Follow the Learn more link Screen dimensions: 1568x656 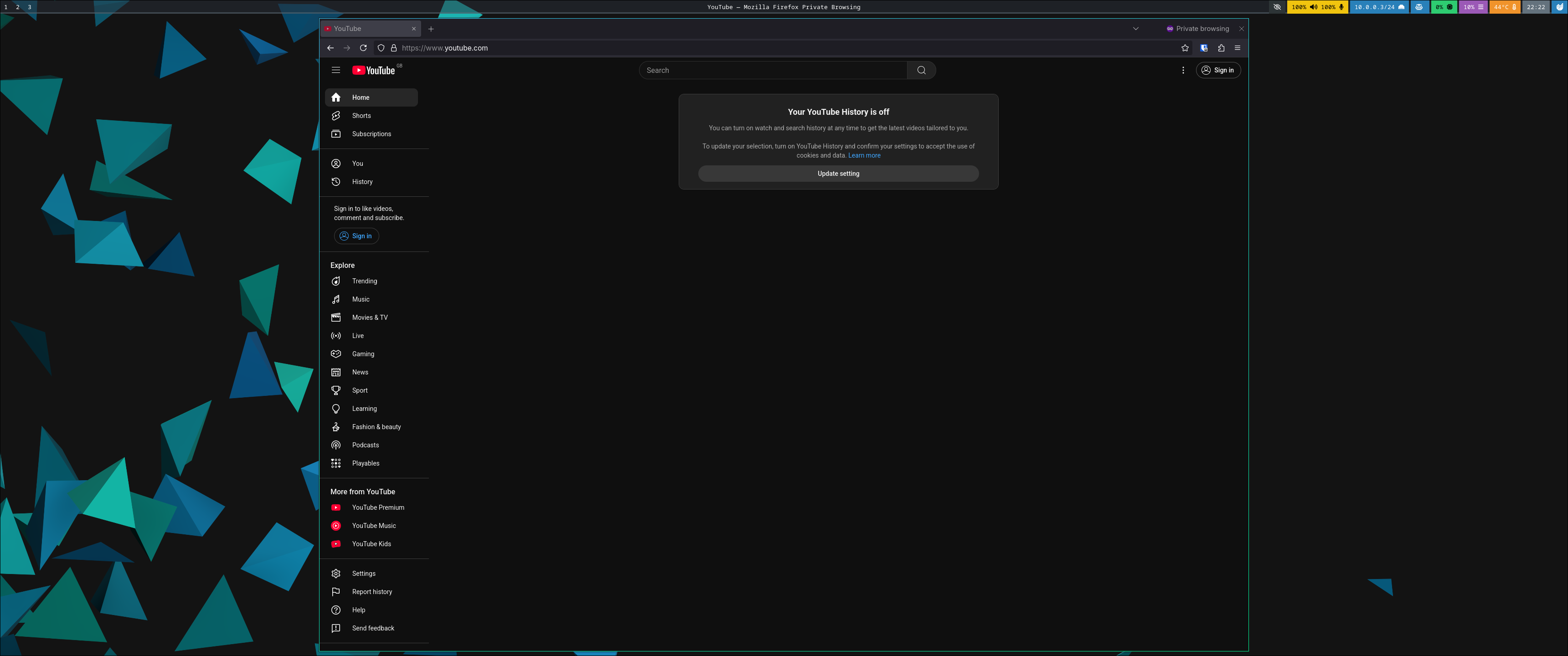pyautogui.click(x=864, y=156)
